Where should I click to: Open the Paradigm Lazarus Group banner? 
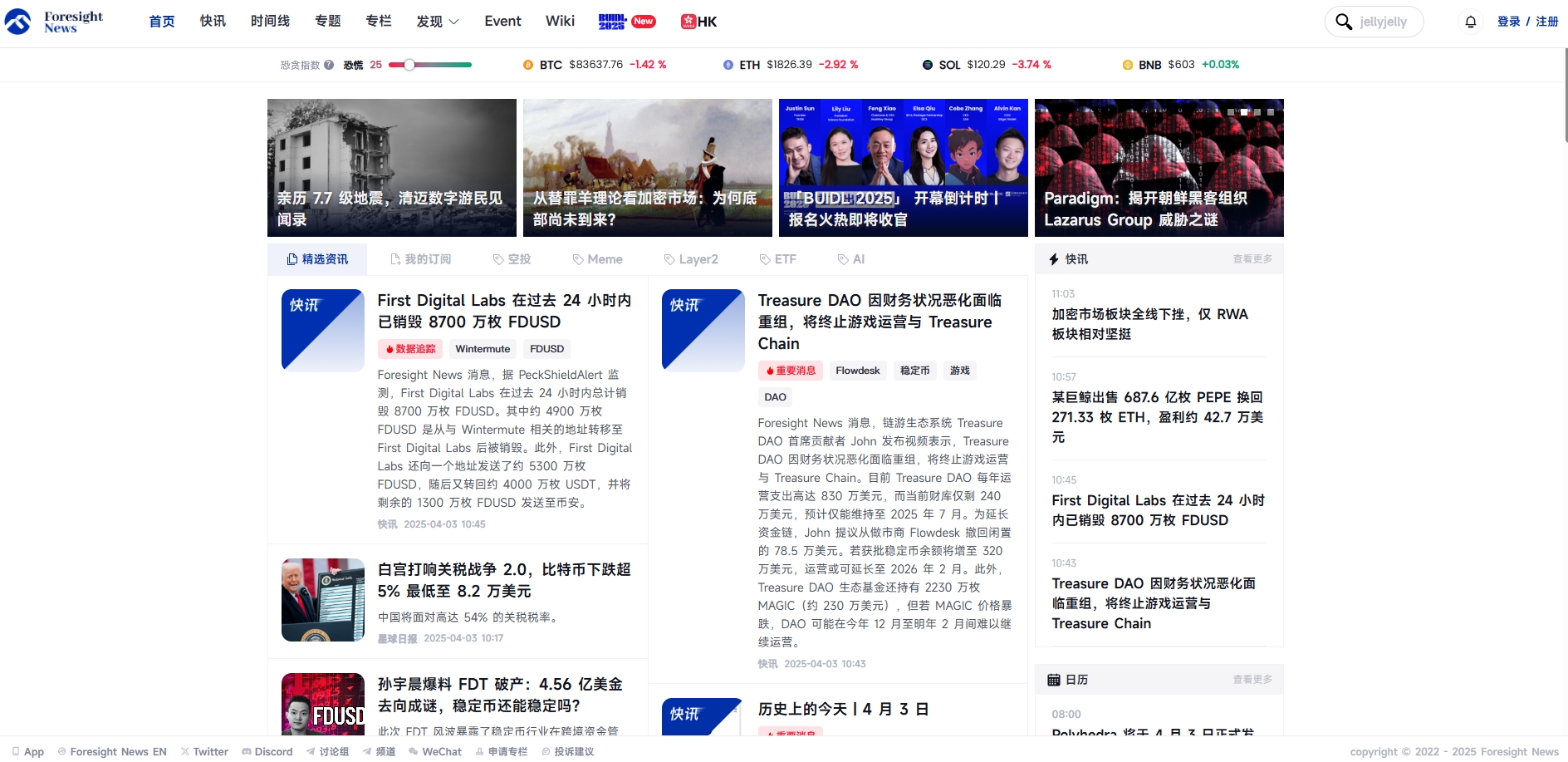point(1159,168)
